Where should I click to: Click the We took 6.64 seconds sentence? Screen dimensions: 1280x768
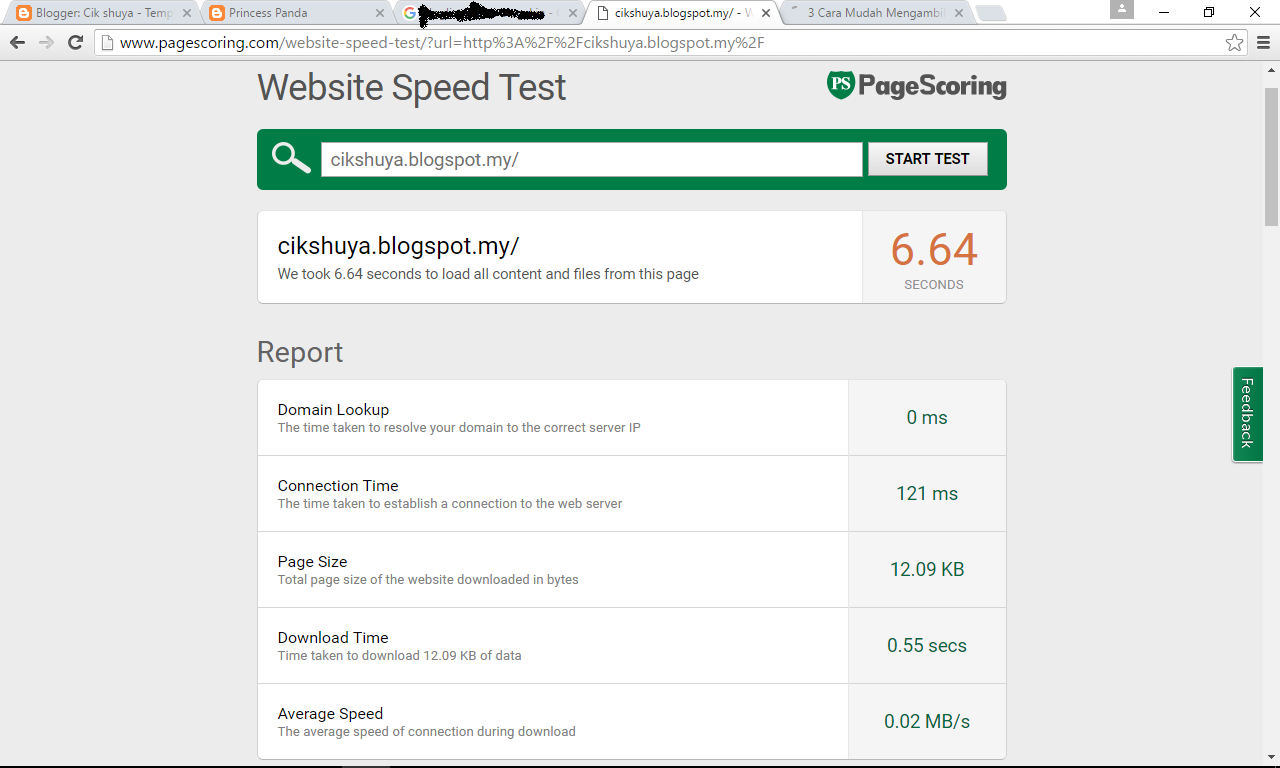point(488,274)
